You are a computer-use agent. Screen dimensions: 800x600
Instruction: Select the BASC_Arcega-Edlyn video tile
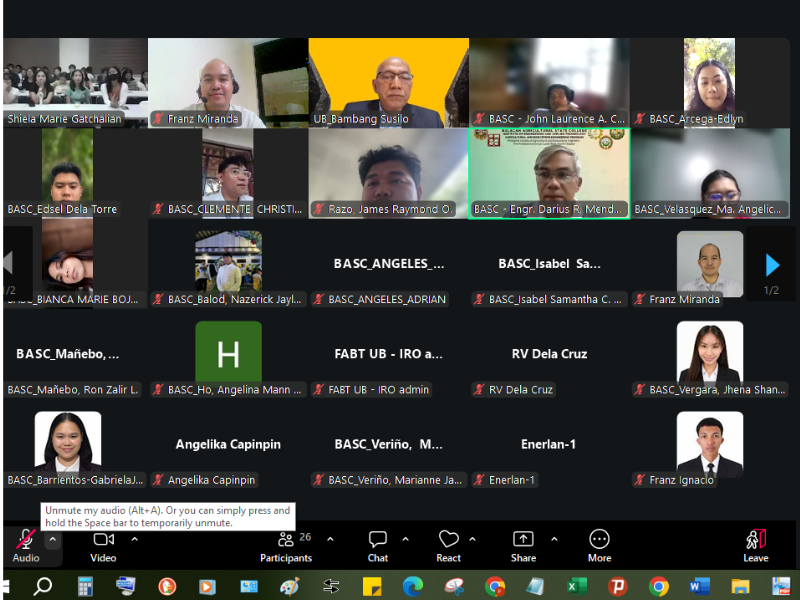(x=710, y=83)
